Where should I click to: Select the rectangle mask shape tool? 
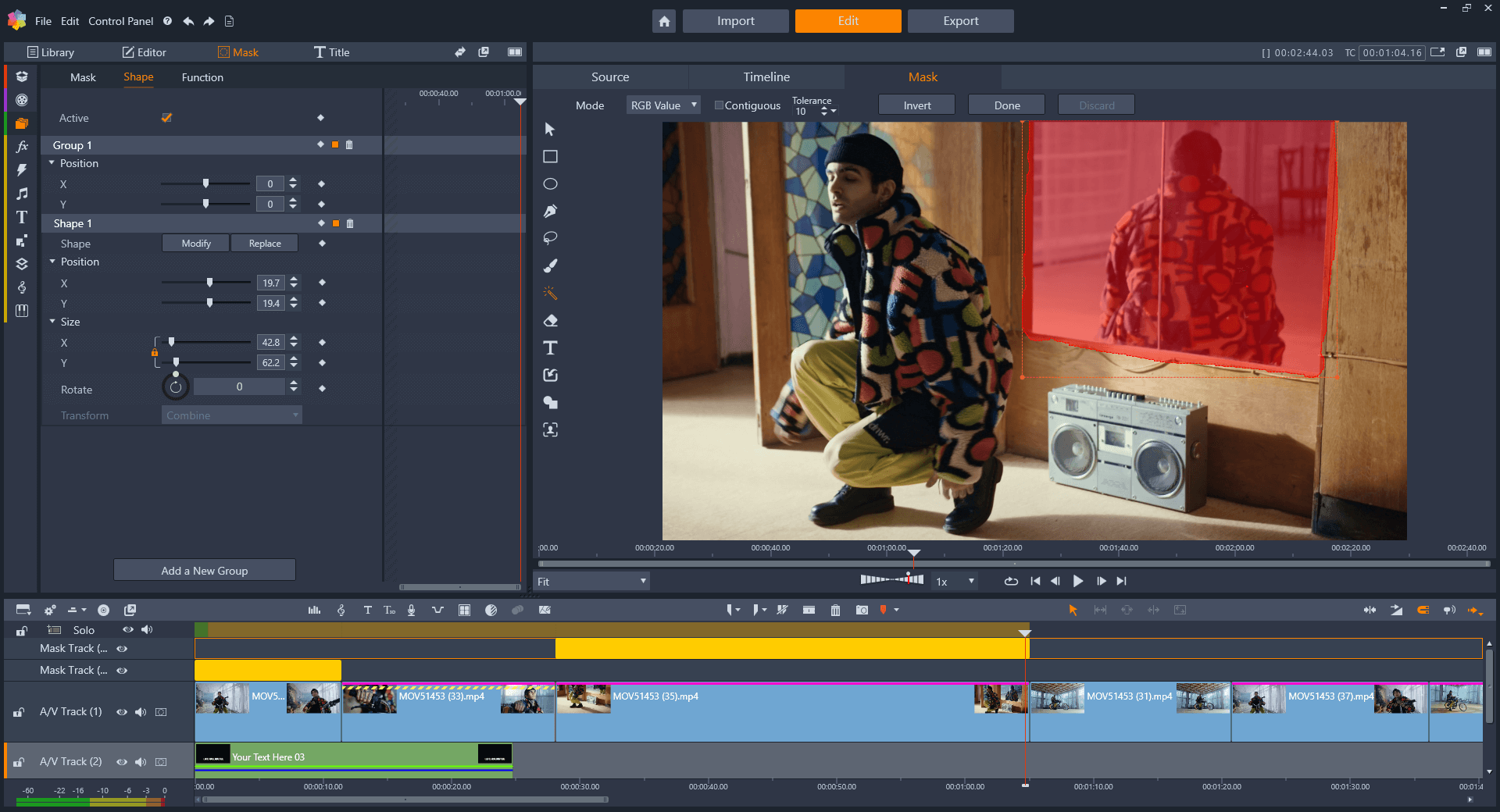point(550,157)
